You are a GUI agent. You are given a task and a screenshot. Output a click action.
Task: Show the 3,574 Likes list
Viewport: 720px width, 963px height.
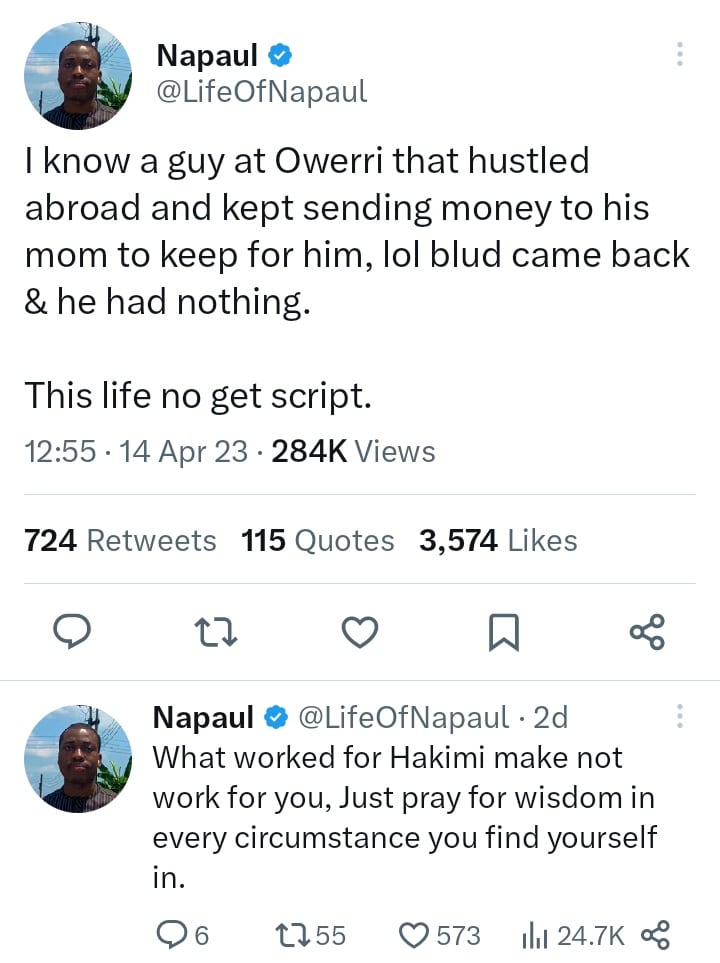[x=498, y=541]
